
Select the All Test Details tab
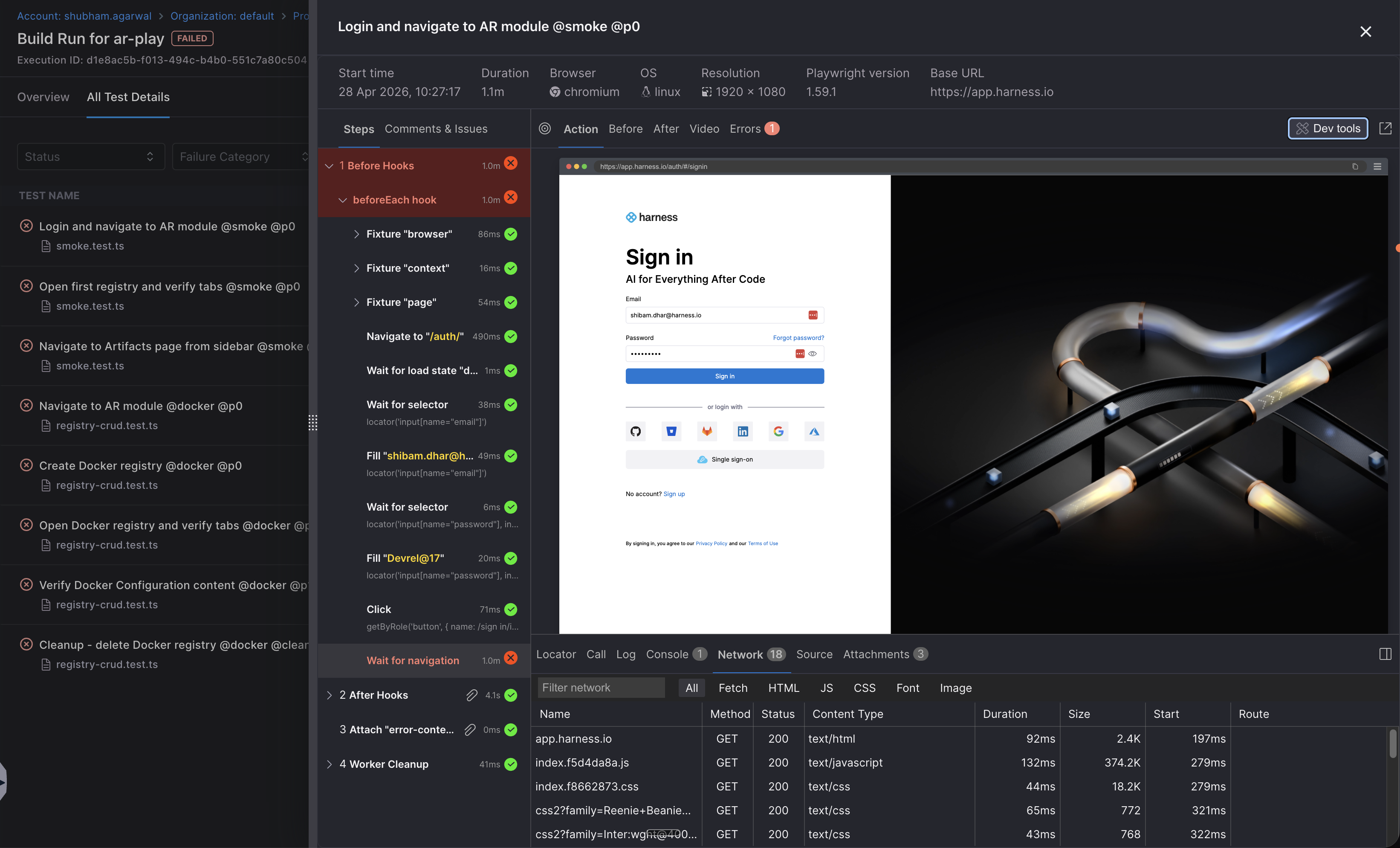click(x=128, y=97)
